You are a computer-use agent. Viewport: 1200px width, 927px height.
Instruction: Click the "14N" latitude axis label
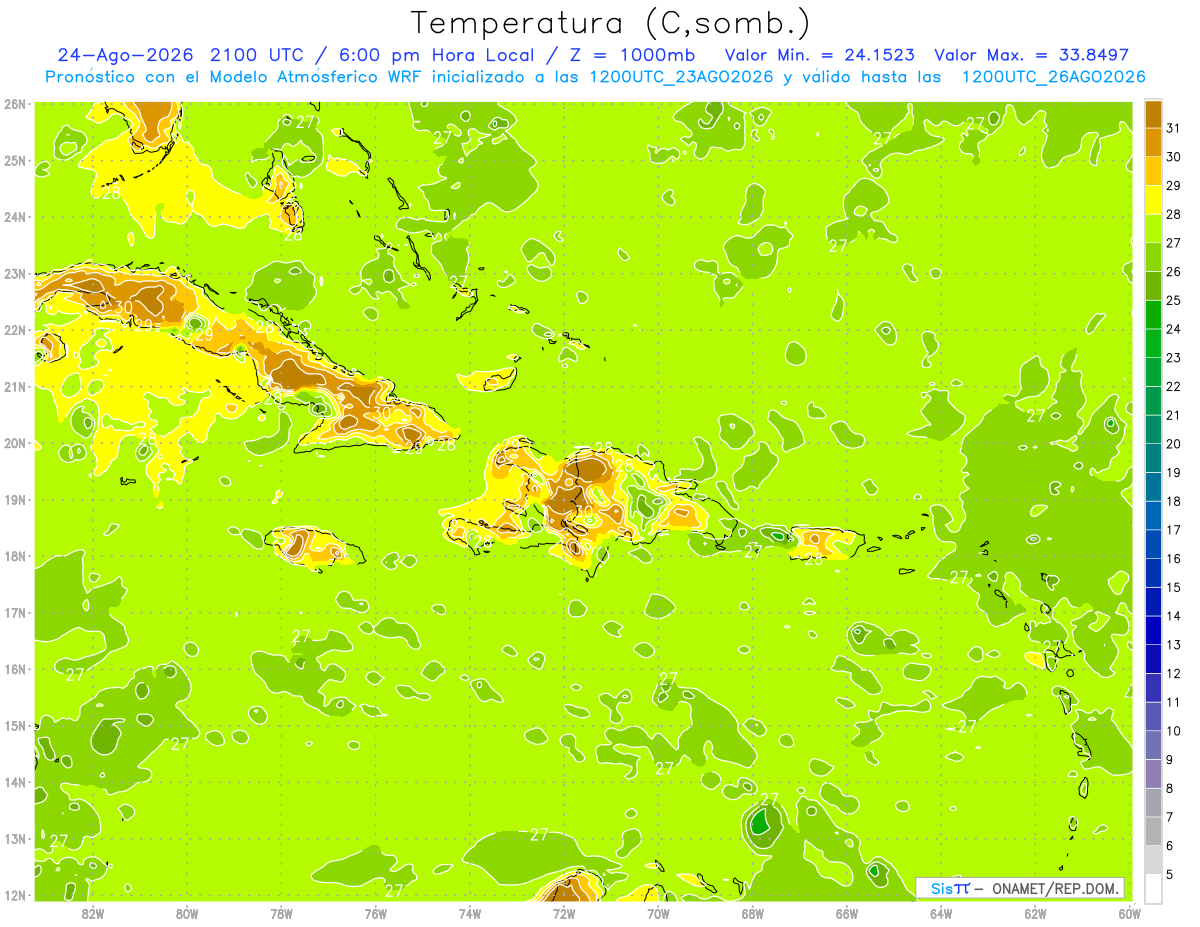(x=15, y=782)
